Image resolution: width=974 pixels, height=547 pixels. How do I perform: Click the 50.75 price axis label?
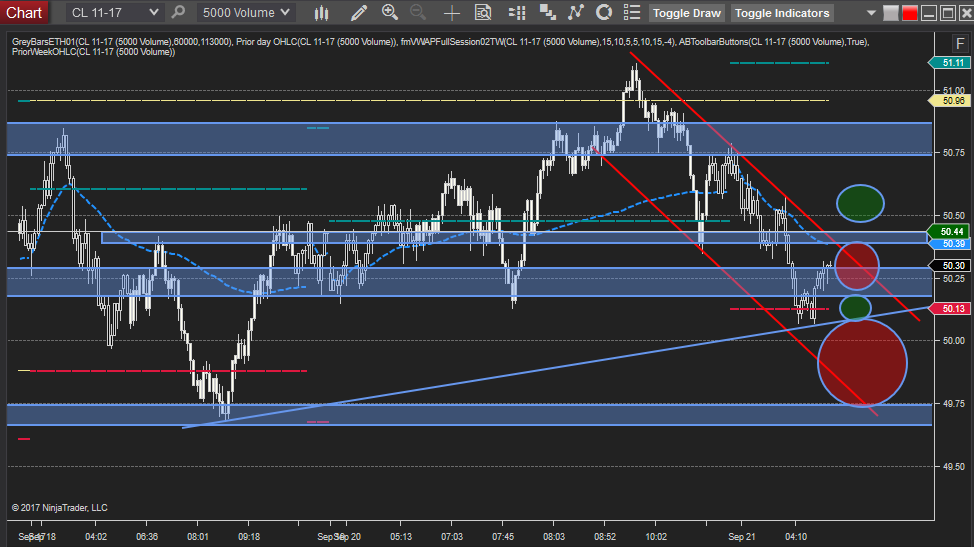(x=954, y=153)
